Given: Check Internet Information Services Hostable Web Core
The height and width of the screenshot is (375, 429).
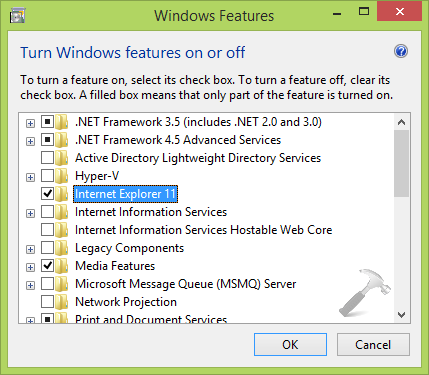Looking at the screenshot, I should (x=47, y=230).
